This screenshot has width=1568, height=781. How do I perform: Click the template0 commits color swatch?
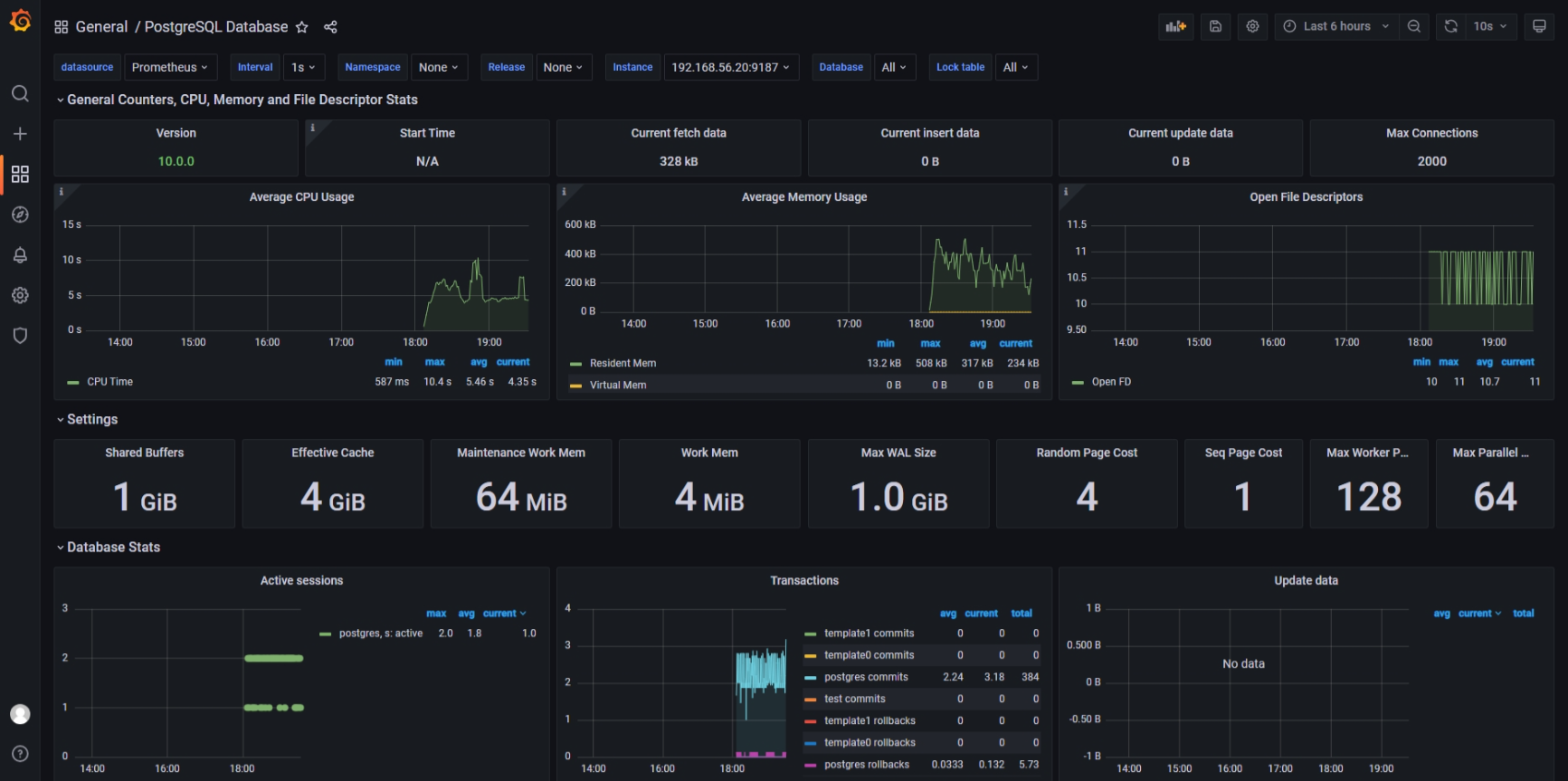point(811,655)
